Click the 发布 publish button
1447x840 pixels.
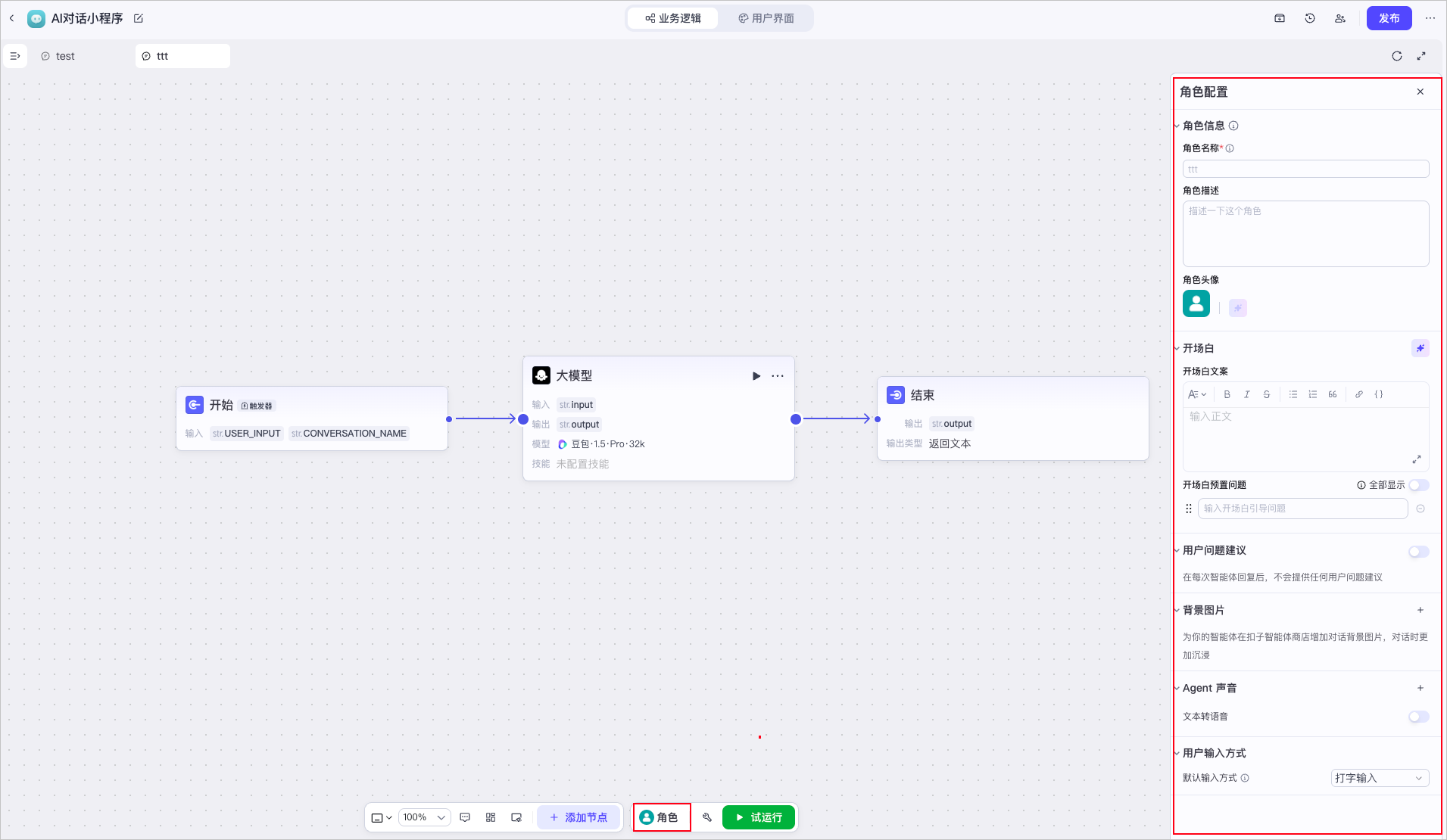point(1389,18)
